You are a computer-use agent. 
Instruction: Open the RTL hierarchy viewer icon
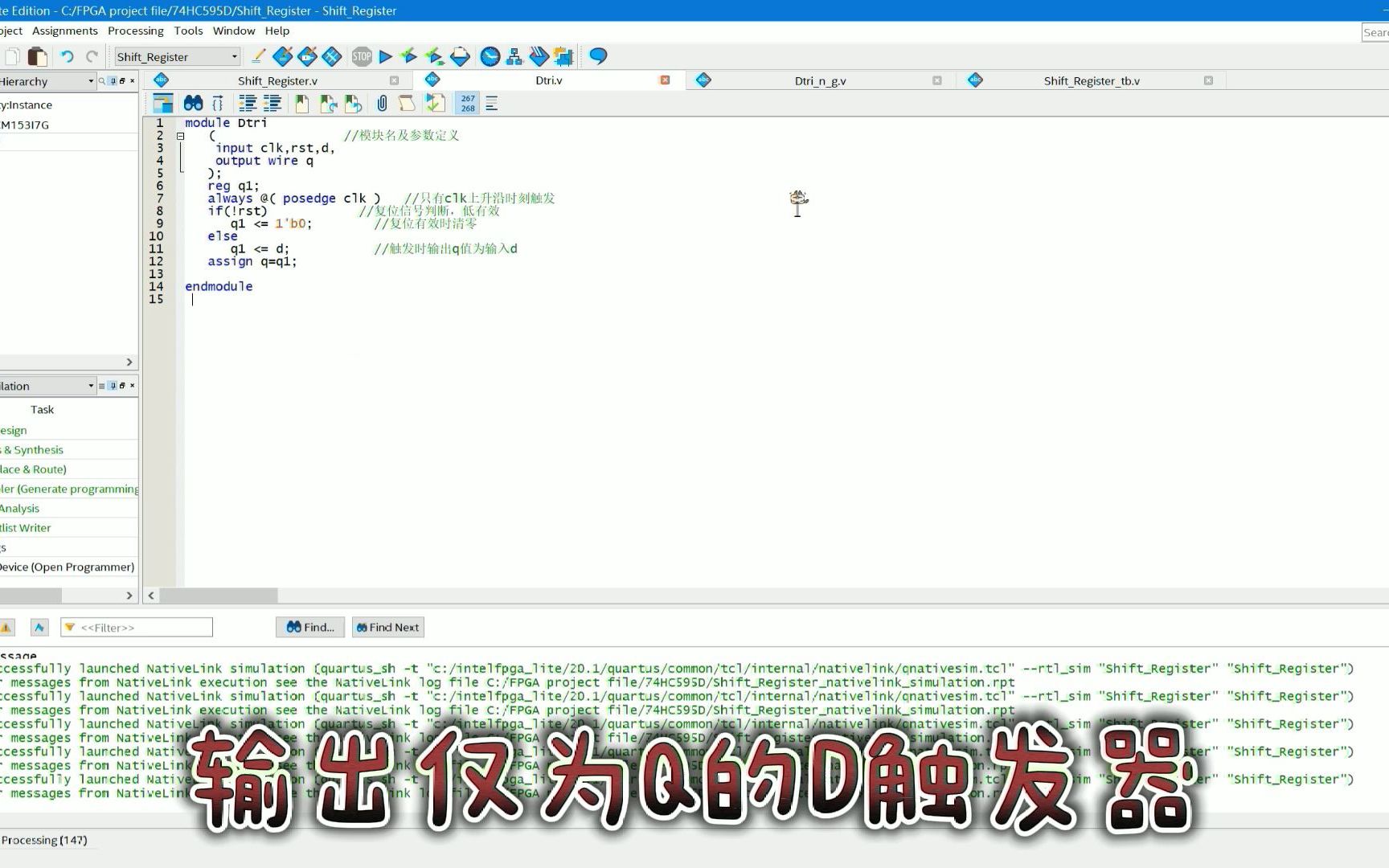pos(514,56)
